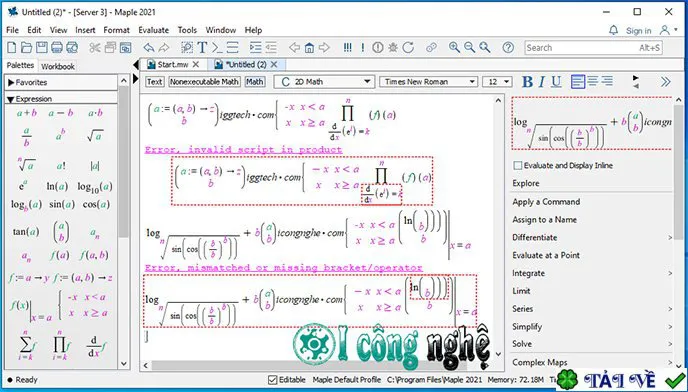Close the Untitled (2) tab
Image resolution: width=688 pixels, height=392 pixels.
[274, 65]
